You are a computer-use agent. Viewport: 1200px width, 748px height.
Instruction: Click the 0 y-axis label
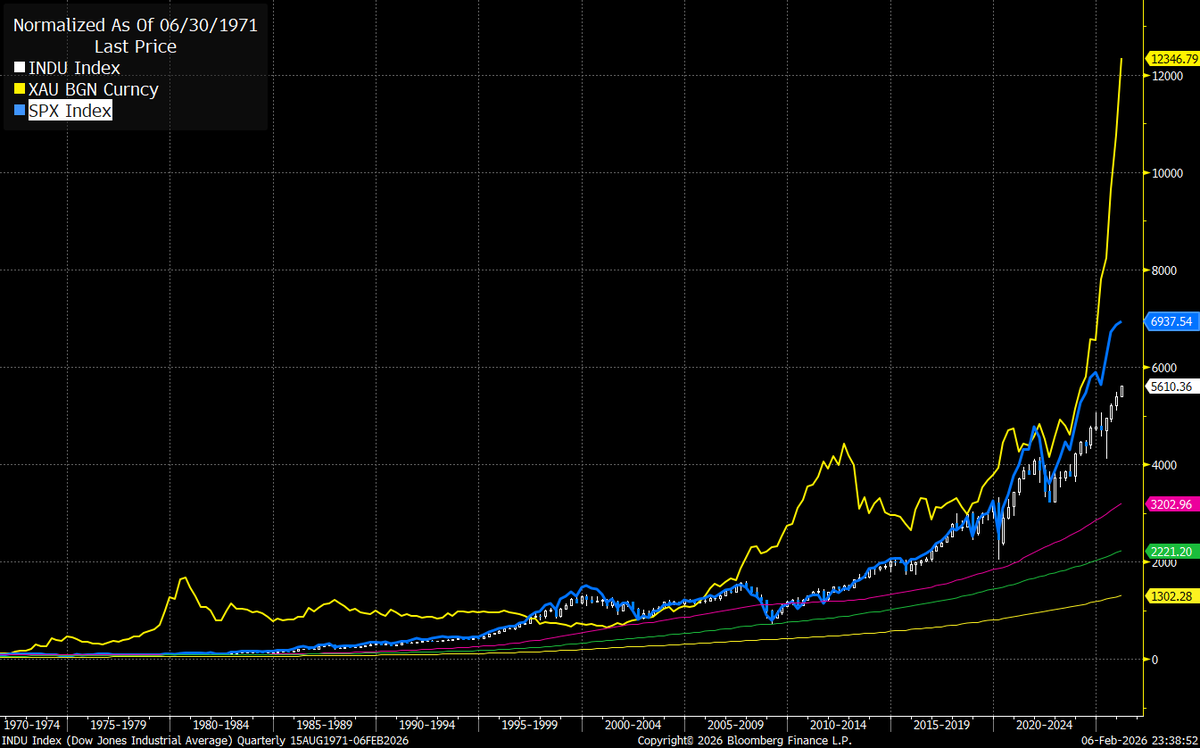tap(1157, 659)
